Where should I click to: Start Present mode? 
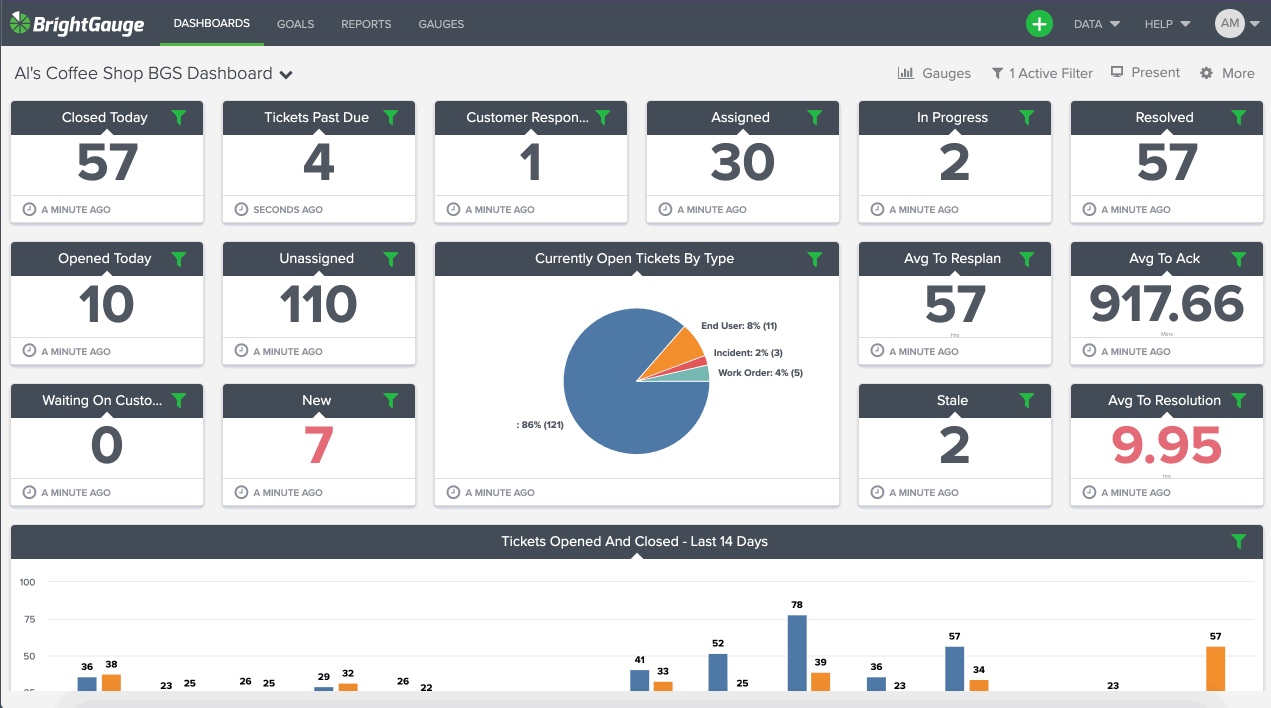(x=1145, y=73)
